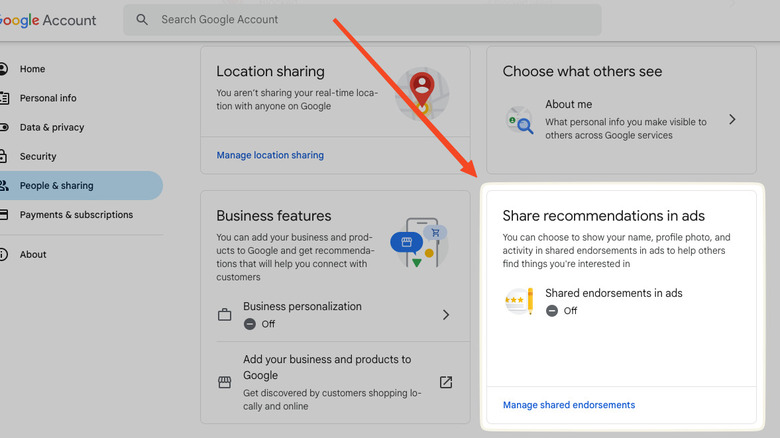Screen dimensions: 780x438
Task: Expand Business personalization chevron arrow
Action: pos(446,315)
